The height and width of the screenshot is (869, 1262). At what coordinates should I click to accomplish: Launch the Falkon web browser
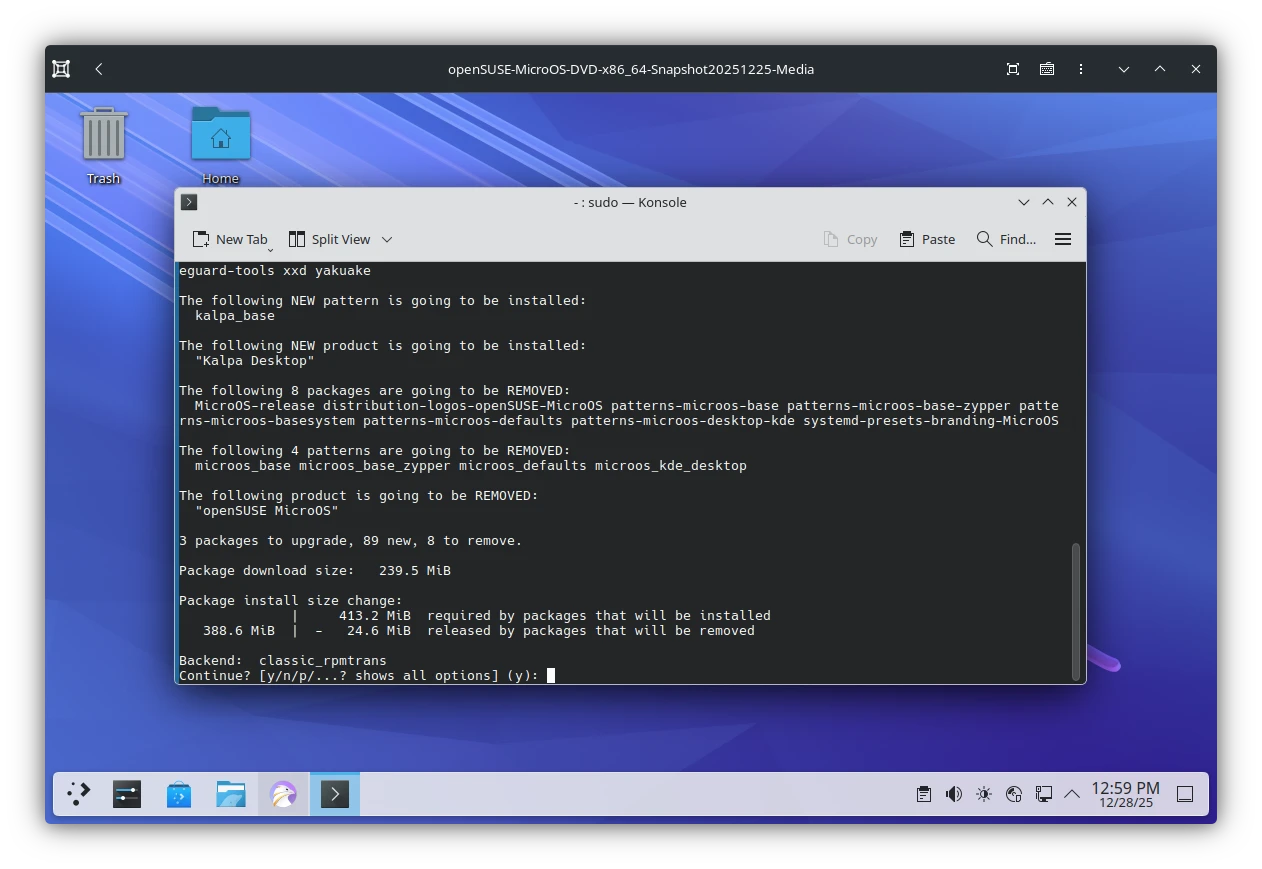tap(283, 794)
